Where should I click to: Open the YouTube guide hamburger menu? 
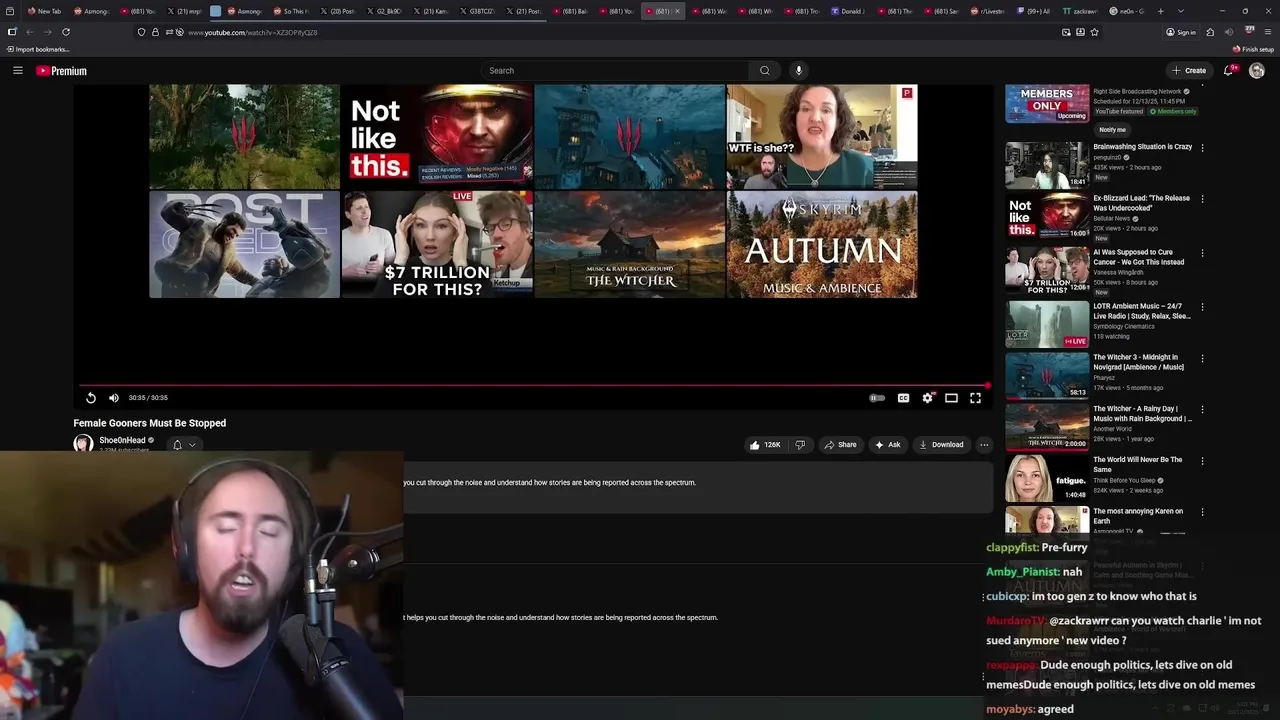point(18,70)
